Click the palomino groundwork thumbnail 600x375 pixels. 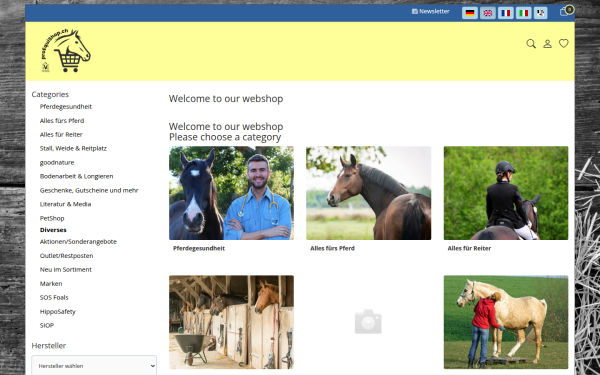tap(506, 322)
